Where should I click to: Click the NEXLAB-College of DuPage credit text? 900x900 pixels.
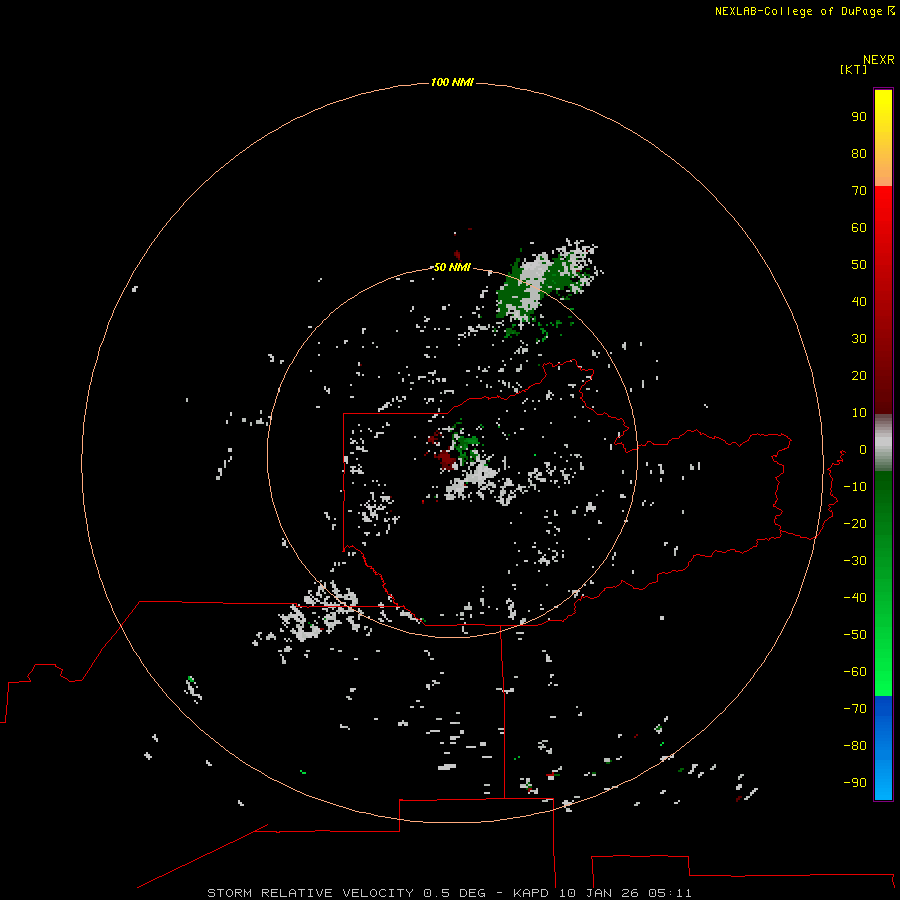point(804,11)
